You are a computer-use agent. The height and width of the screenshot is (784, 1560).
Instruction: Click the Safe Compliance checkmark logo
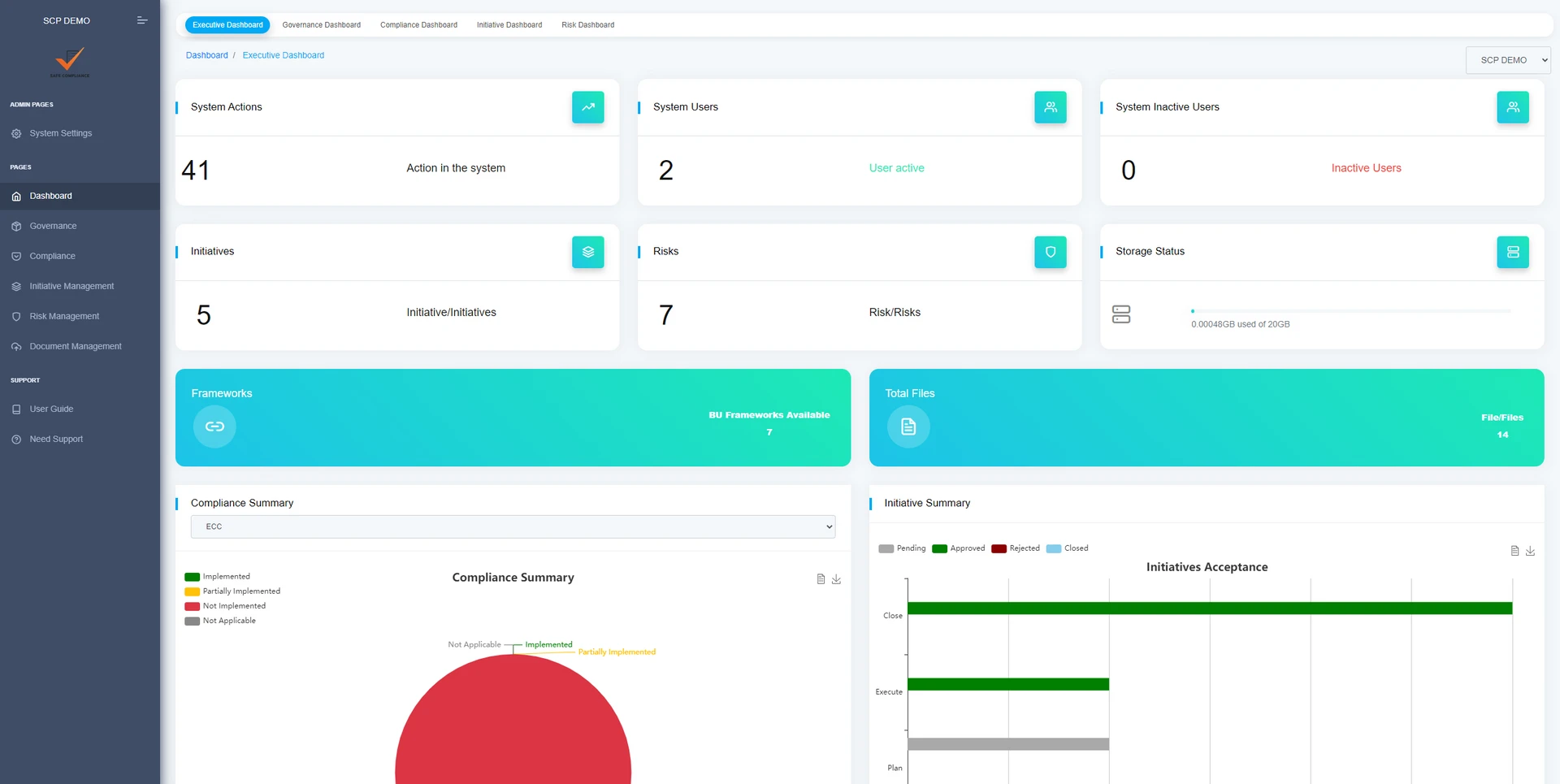click(70, 62)
